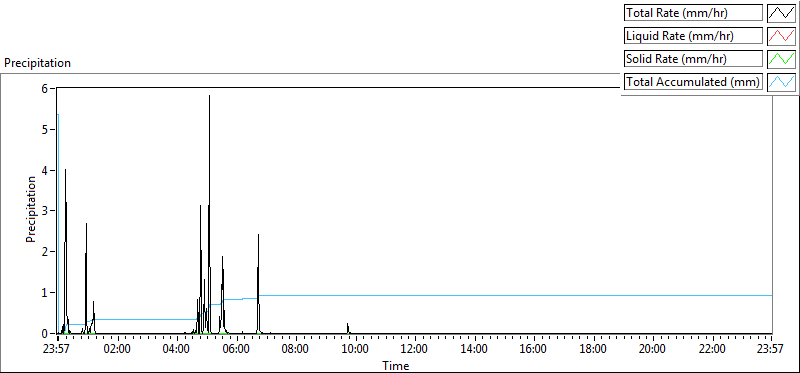Click the Liquid Rate red line icon

click(781, 36)
